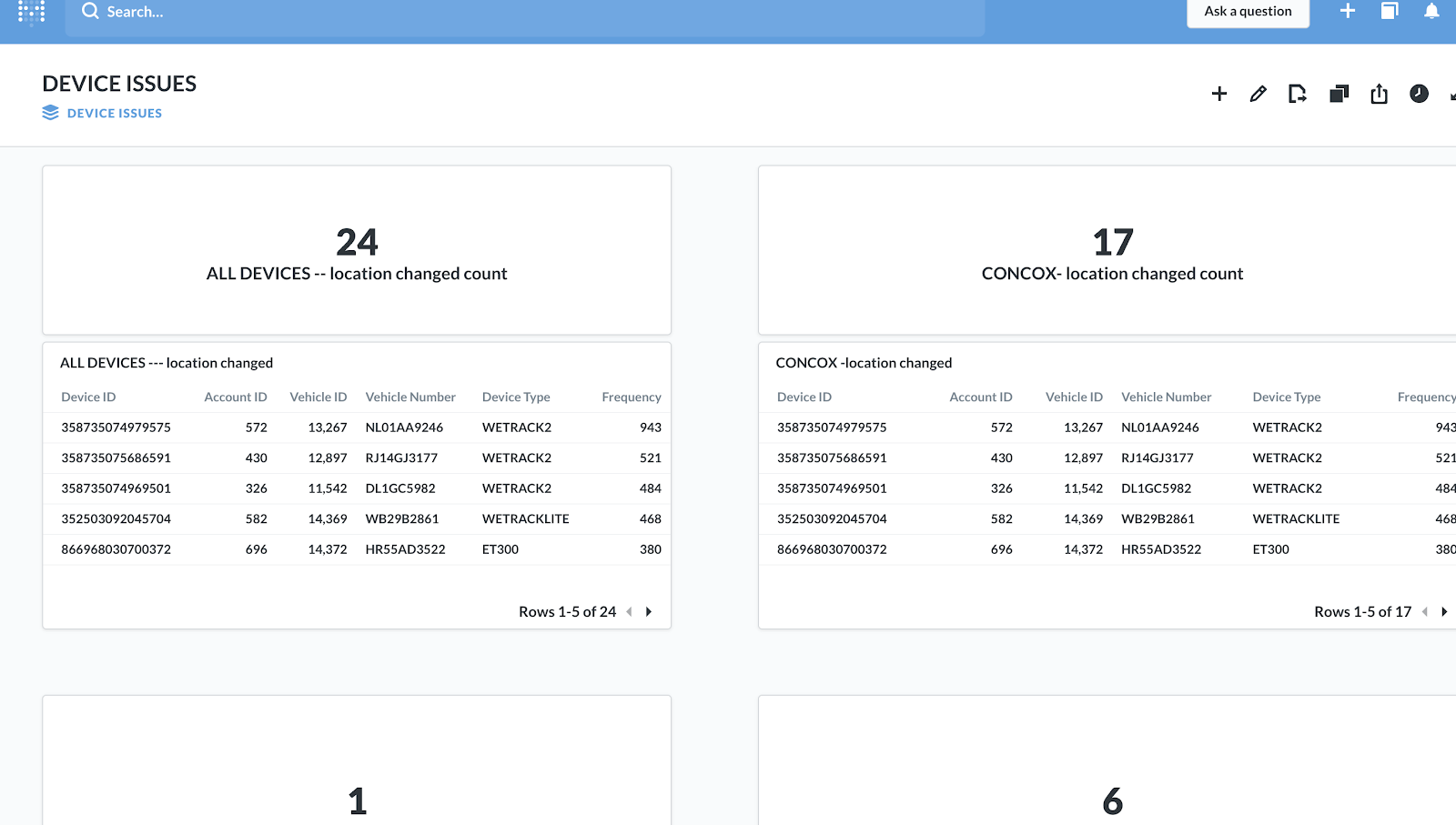Add a question with dashboard plus icon

tap(1219, 94)
